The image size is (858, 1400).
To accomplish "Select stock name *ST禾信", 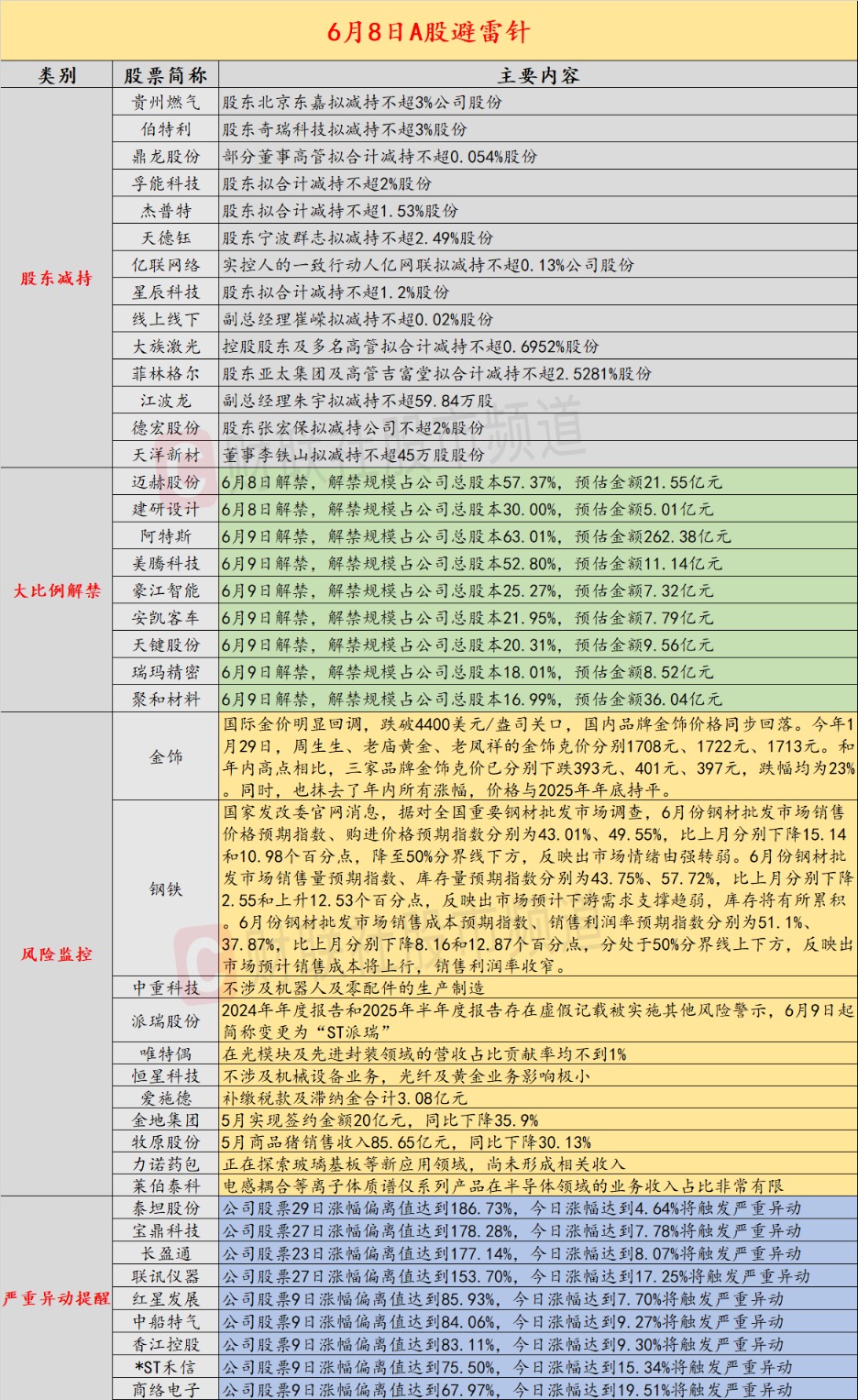I will pyautogui.click(x=166, y=1367).
